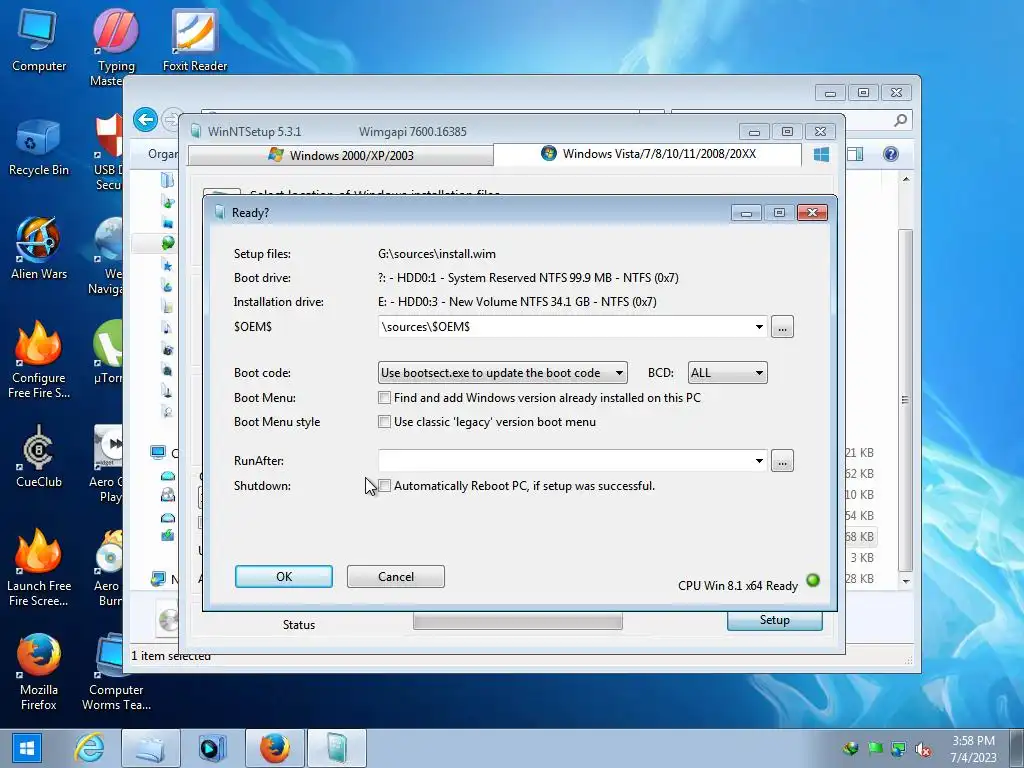1024x768 pixels.
Task: Enable Find and add Windows version checkbox
Action: click(x=385, y=398)
